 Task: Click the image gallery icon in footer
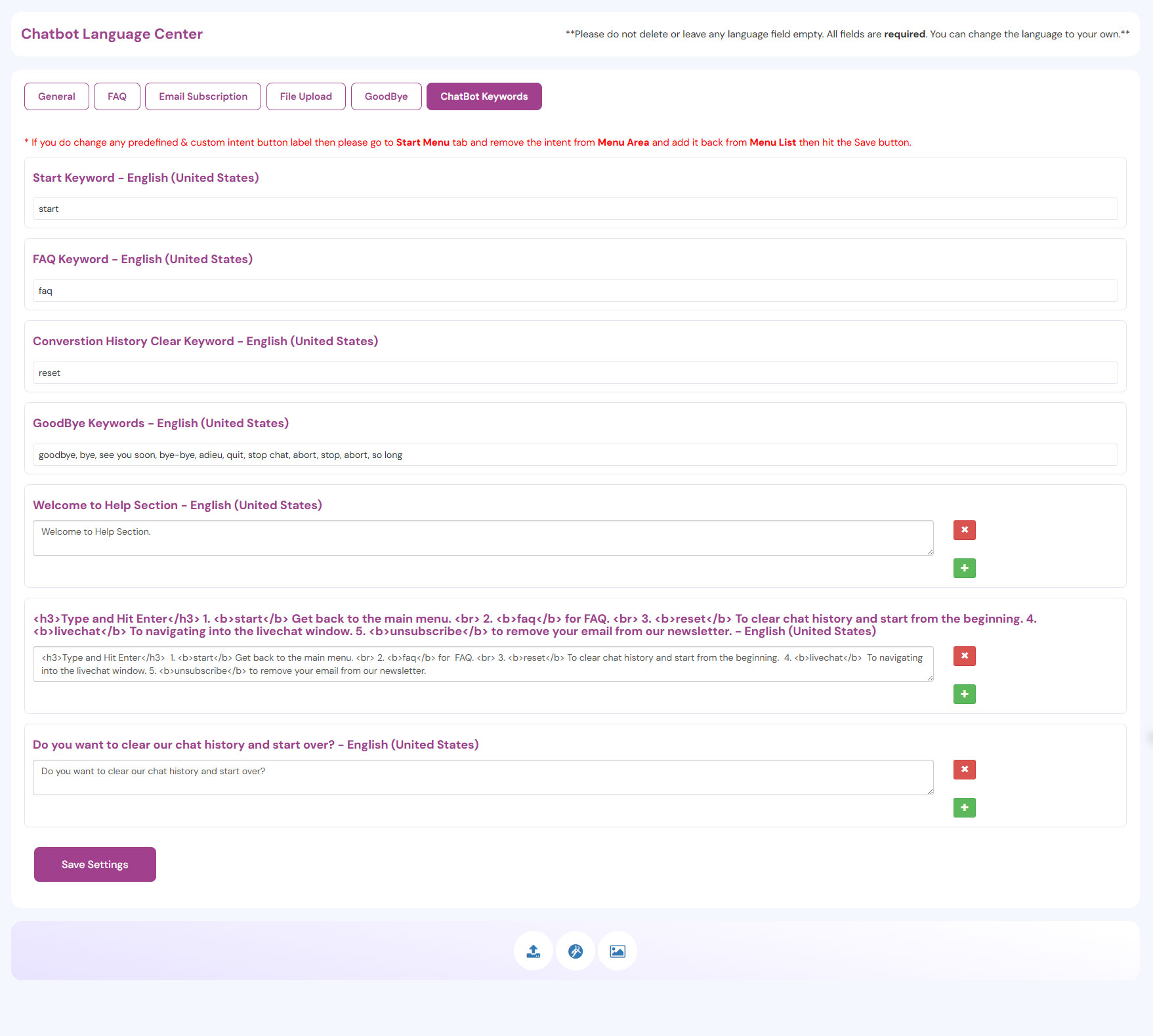[617, 951]
